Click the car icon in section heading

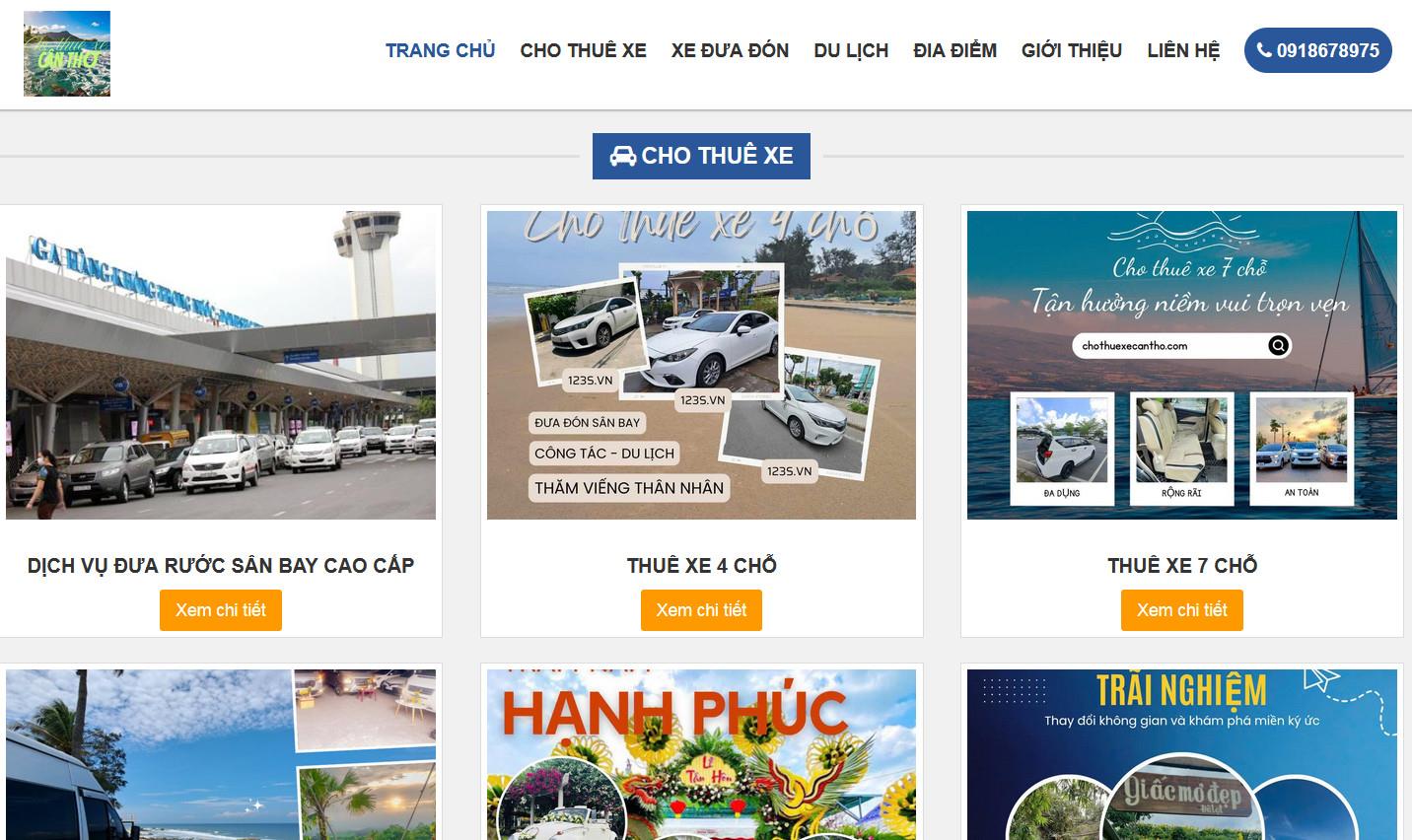coord(622,156)
